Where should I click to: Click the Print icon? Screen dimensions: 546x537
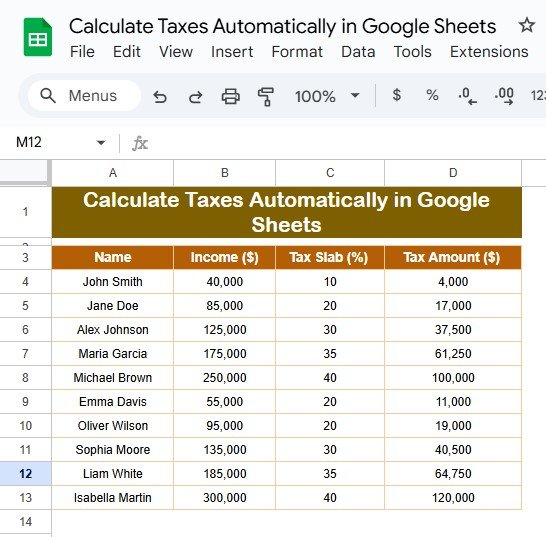231,96
